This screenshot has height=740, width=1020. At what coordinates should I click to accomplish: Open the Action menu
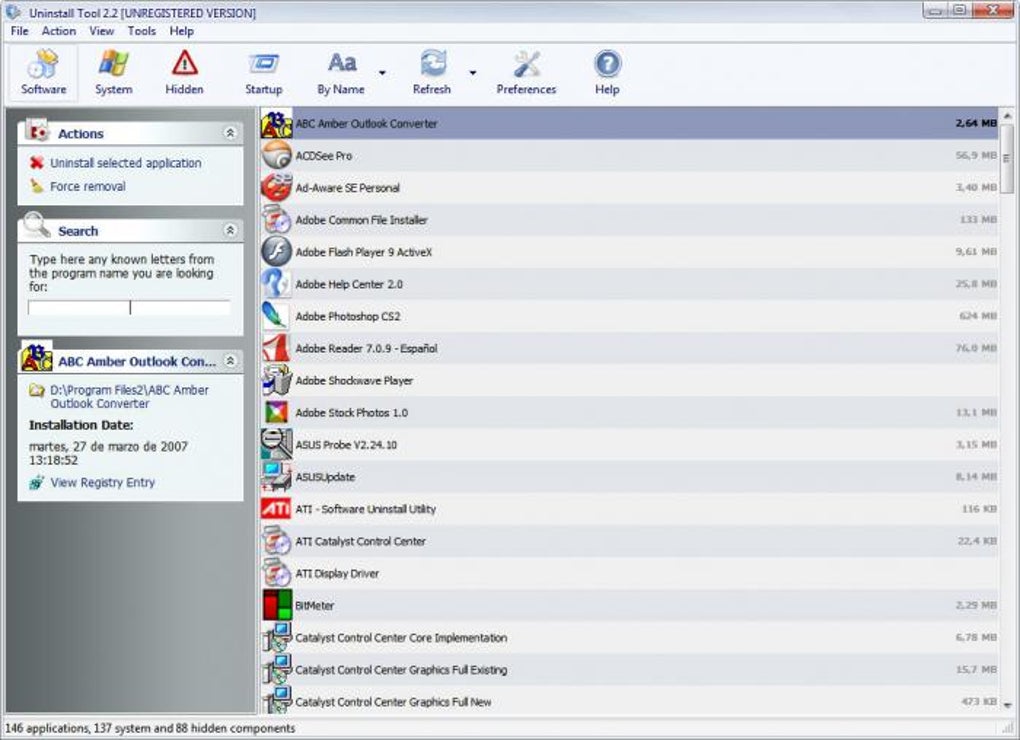pyautogui.click(x=59, y=31)
